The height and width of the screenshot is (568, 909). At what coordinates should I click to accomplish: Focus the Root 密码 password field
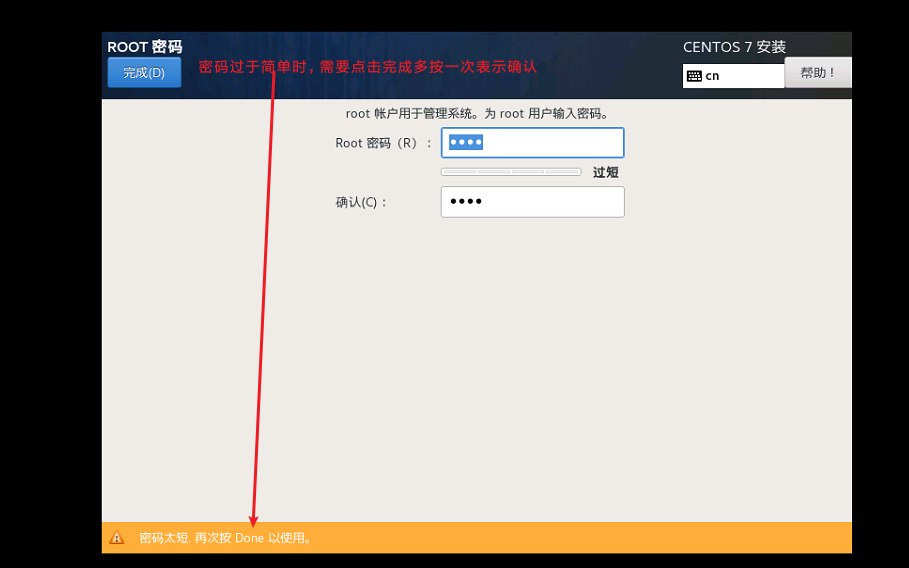pyautogui.click(x=533, y=143)
